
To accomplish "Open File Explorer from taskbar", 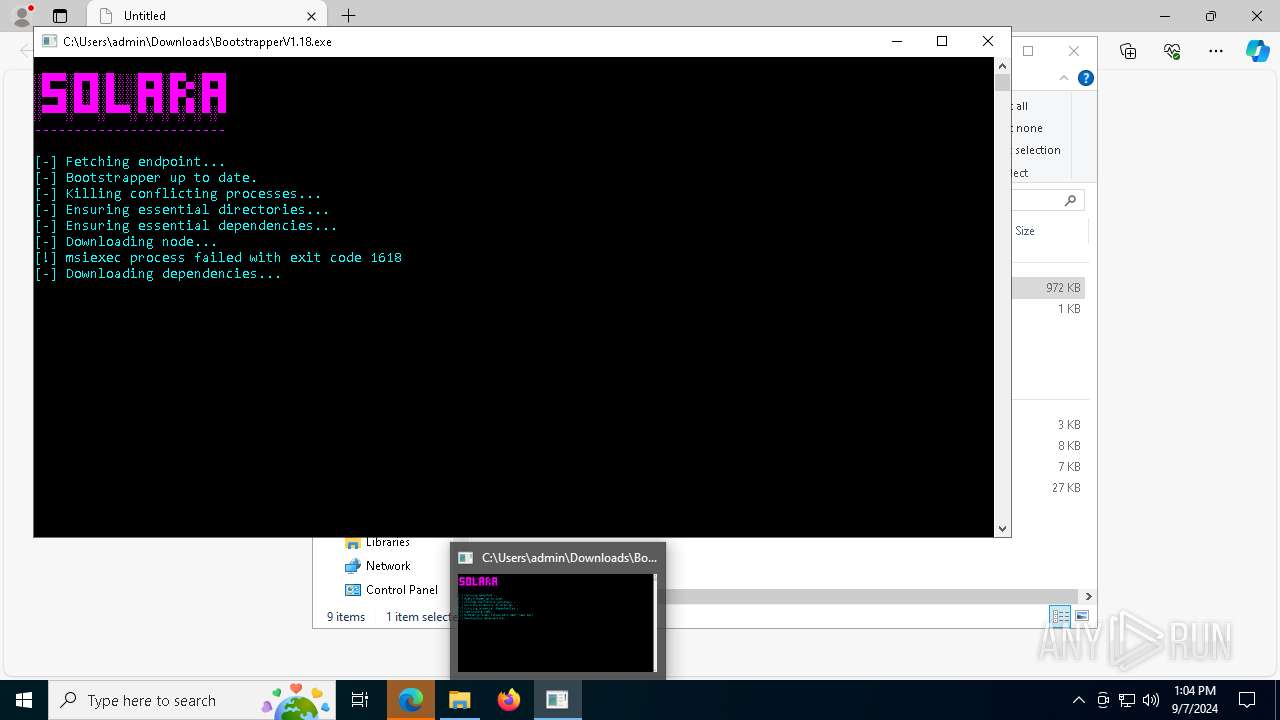I will [460, 700].
